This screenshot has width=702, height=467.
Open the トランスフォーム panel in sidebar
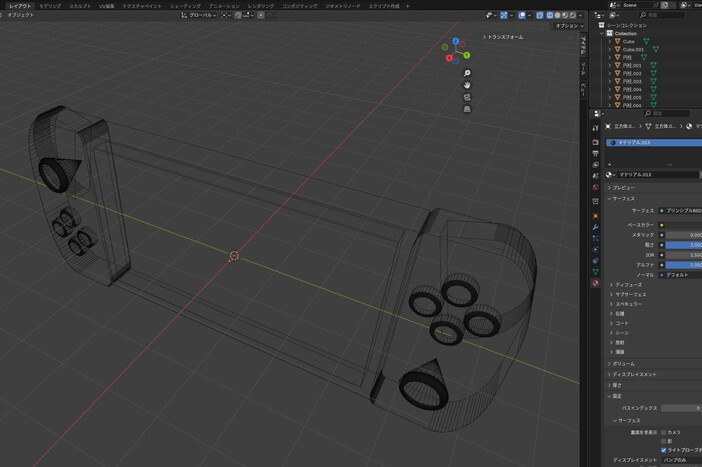pyautogui.click(x=503, y=37)
